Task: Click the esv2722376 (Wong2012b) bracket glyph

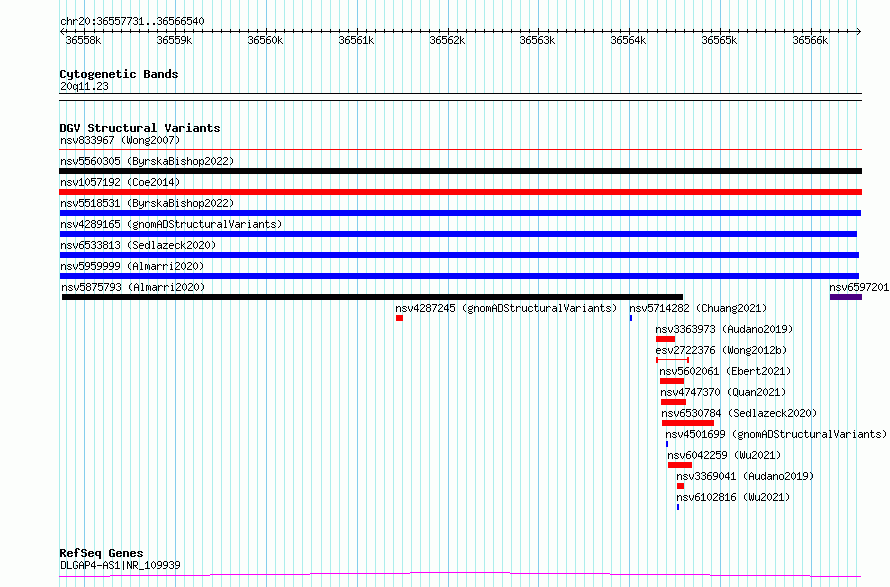Action: click(673, 360)
